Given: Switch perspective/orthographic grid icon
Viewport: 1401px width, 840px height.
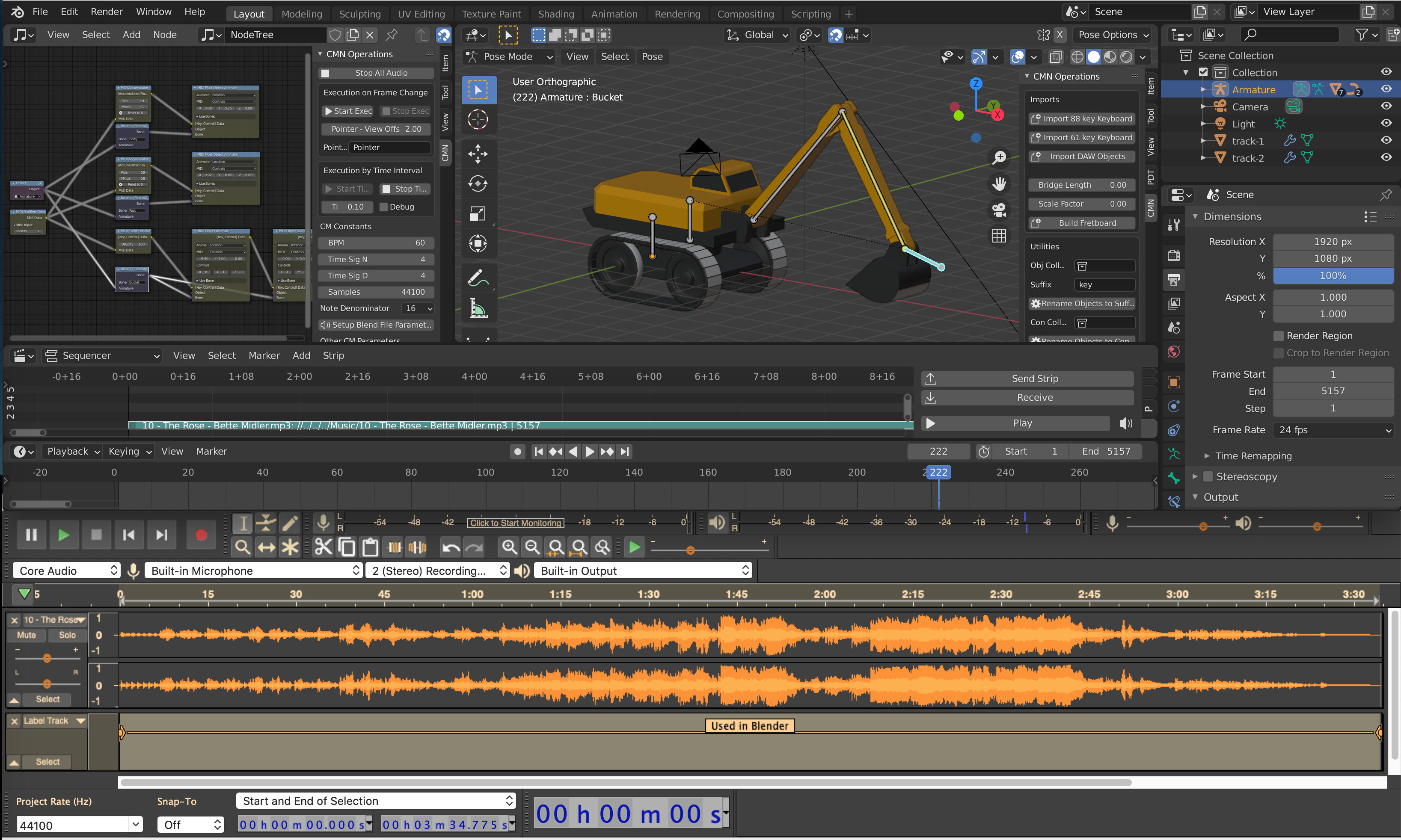Looking at the screenshot, I should pos(1000,236).
